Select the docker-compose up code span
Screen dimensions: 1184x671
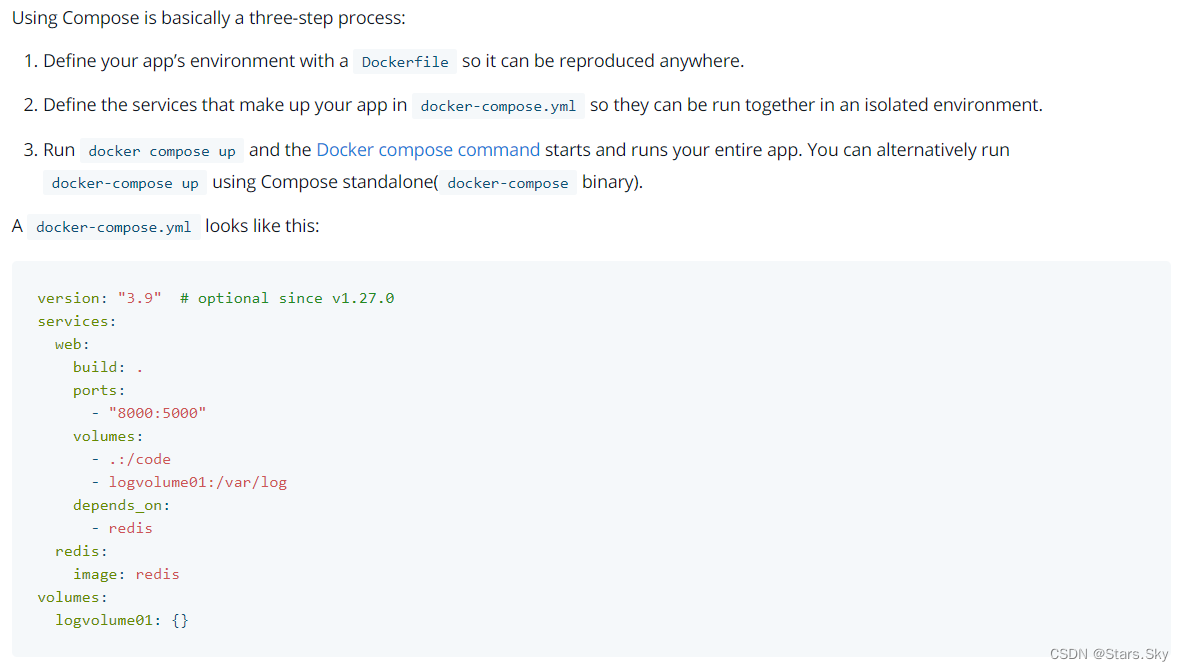[124, 182]
